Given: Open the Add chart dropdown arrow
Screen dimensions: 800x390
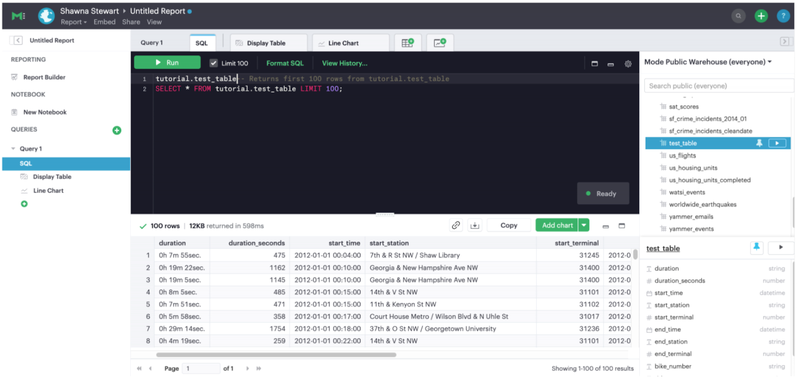Looking at the screenshot, I should (x=584, y=225).
